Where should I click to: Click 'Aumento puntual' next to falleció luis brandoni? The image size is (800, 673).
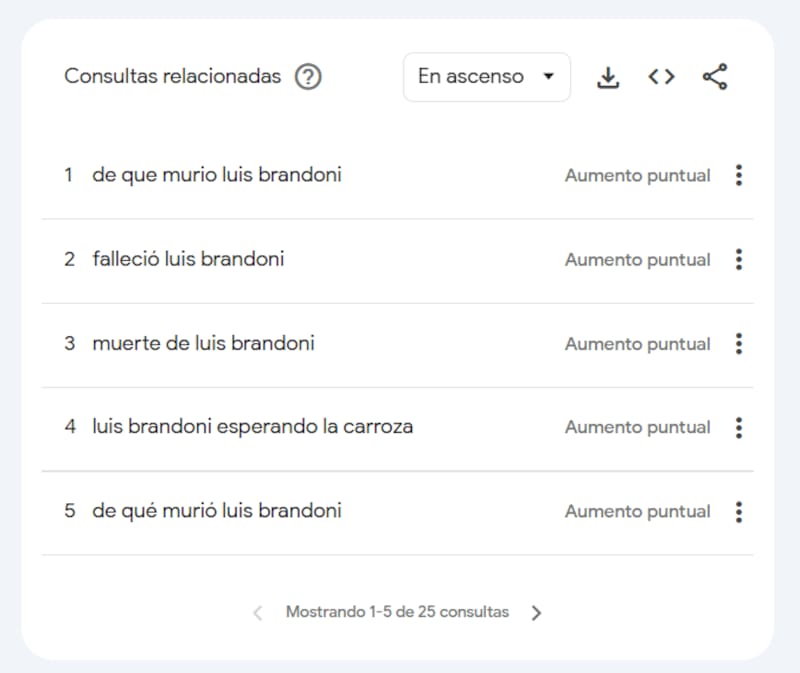[637, 259]
